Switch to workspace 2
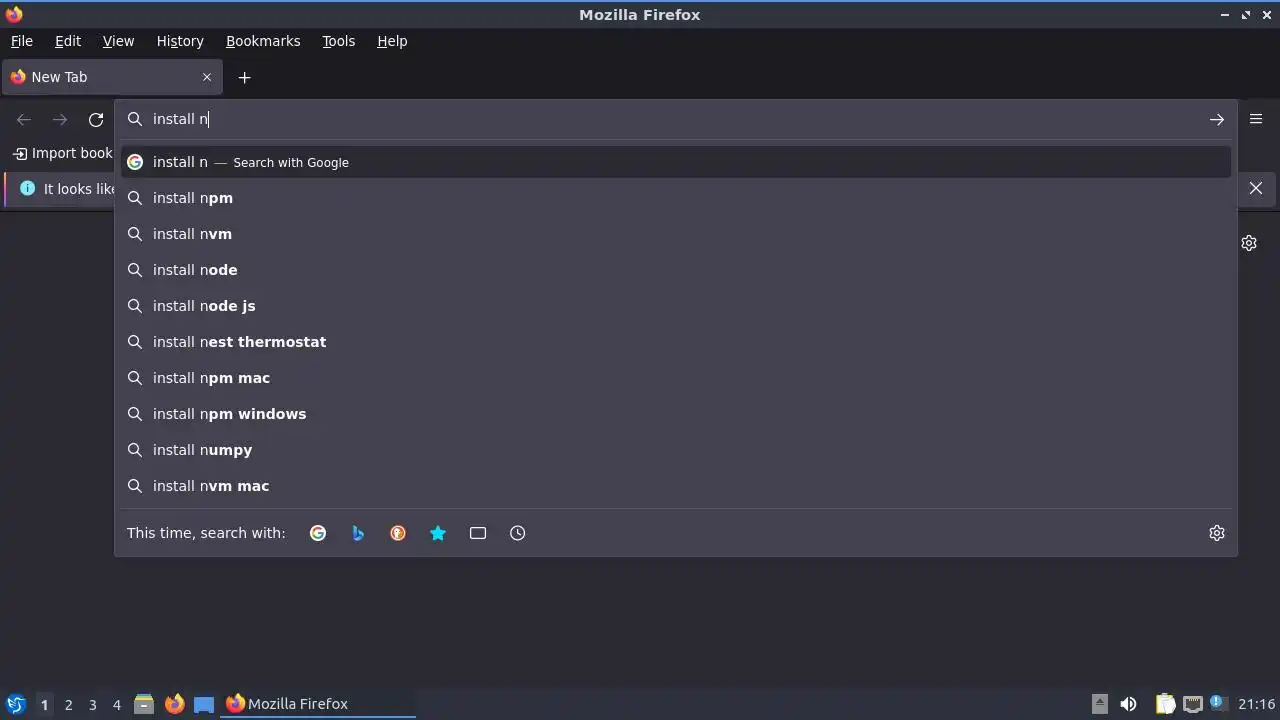1280x720 pixels. pos(68,705)
